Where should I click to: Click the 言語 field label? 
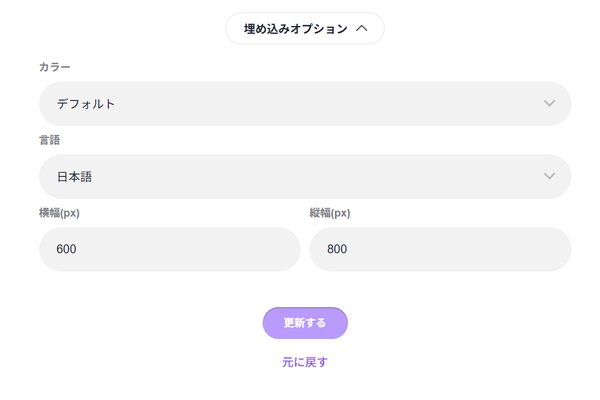[49, 140]
